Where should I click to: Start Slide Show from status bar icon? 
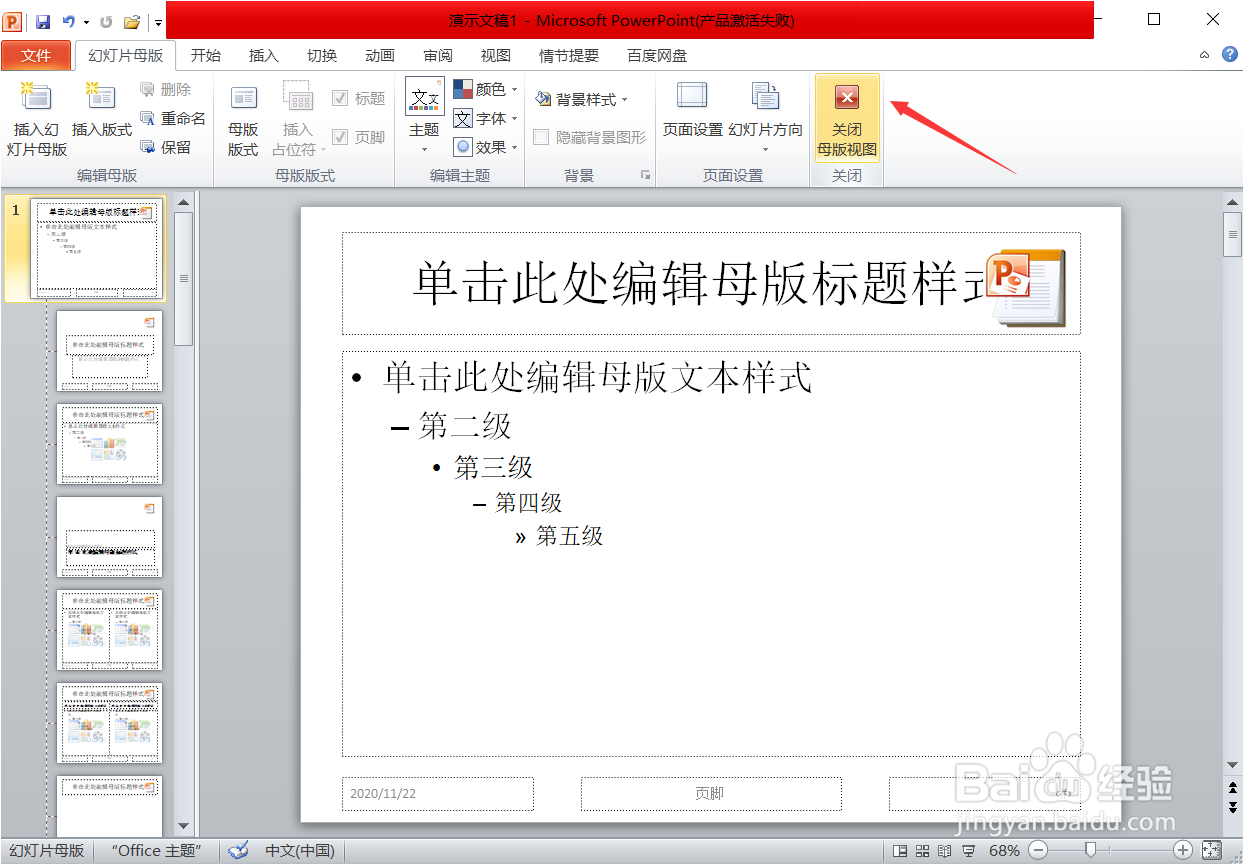968,851
